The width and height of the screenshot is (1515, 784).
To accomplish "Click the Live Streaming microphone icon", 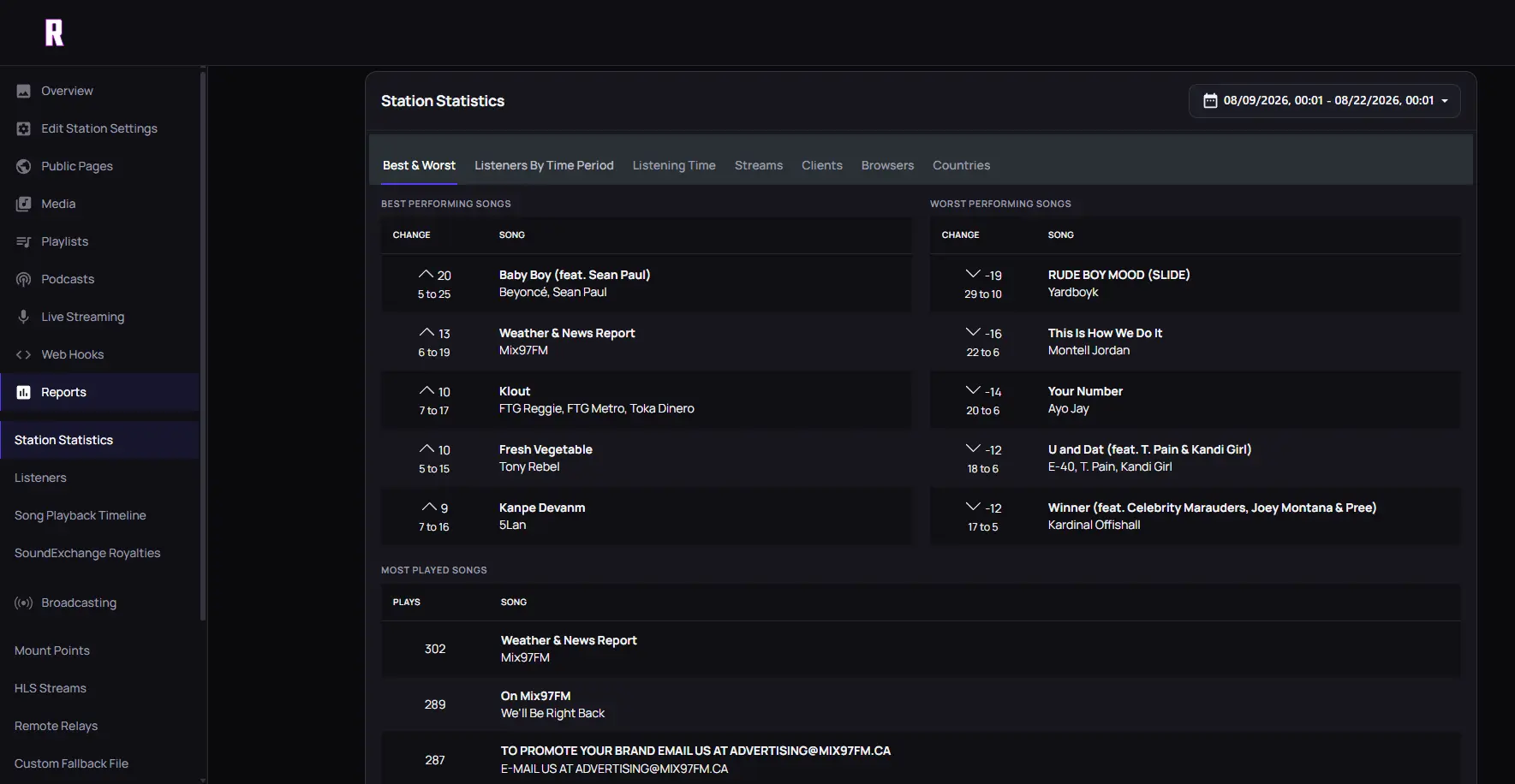I will click(23, 317).
